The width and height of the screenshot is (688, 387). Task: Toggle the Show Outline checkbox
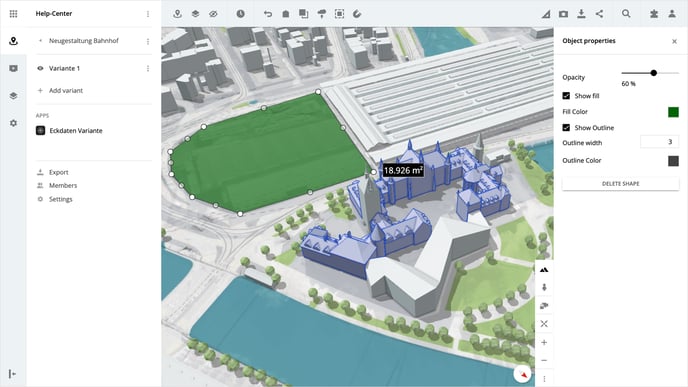point(566,128)
